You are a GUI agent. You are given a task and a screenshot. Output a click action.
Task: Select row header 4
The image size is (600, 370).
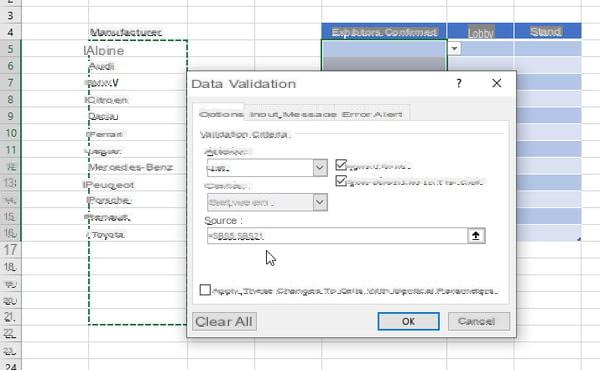click(10, 32)
